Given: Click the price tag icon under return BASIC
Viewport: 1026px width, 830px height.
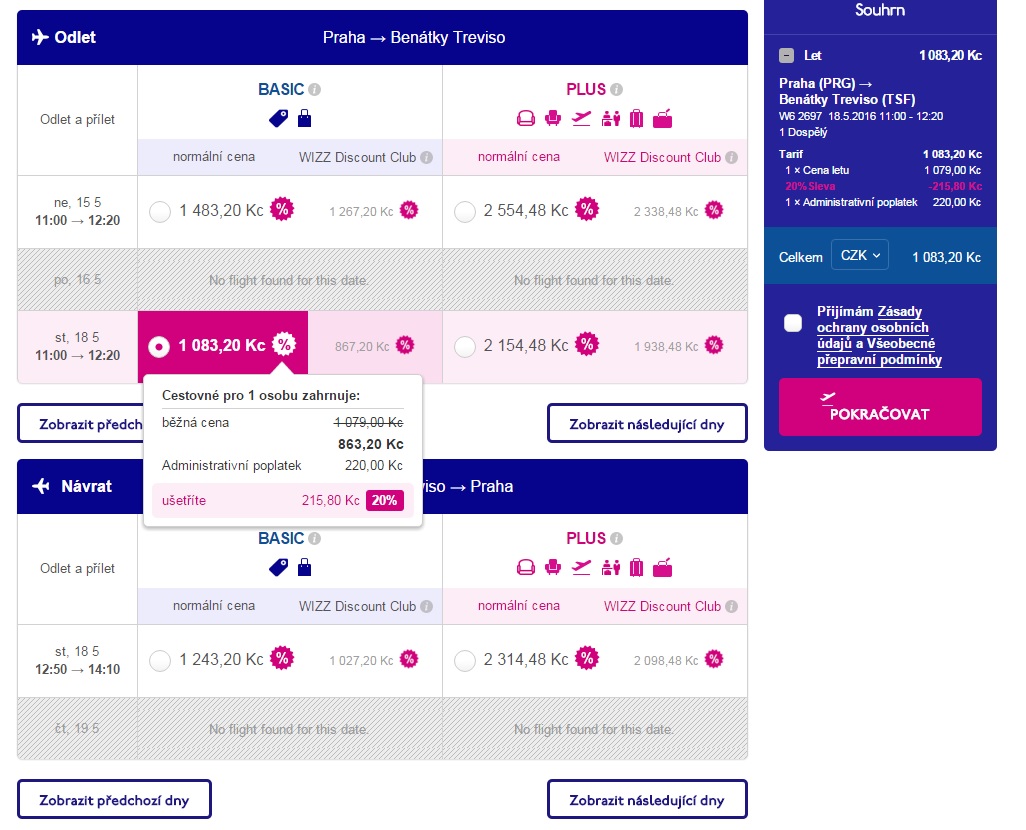Looking at the screenshot, I should [x=279, y=568].
